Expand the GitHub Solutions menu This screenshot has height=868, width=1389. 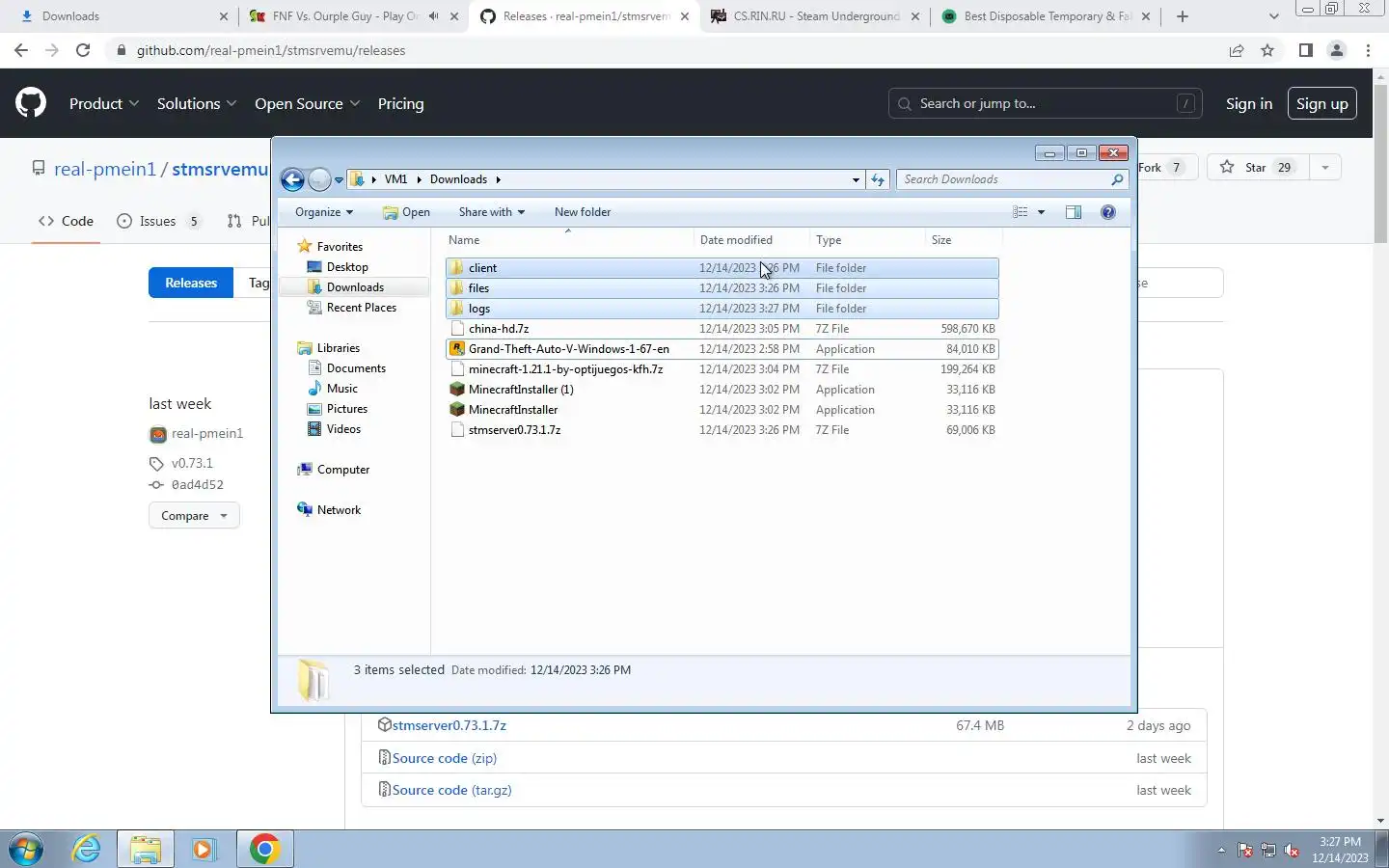197,103
